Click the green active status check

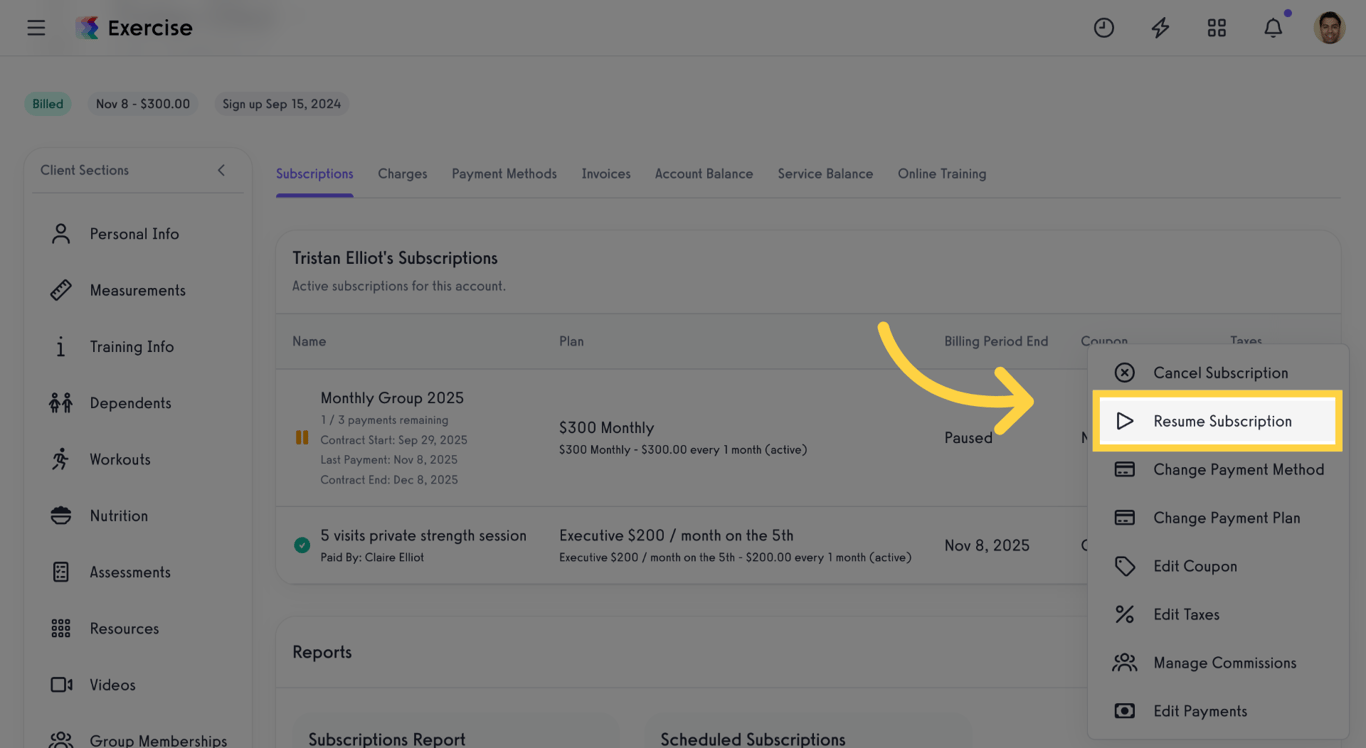(301, 544)
